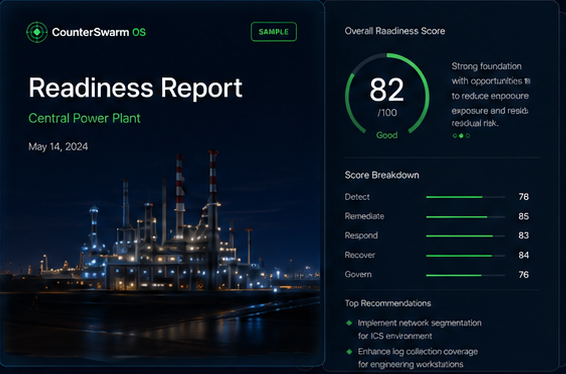Click the 'Good' rating label under gauge
The image size is (566, 374).
[387, 135]
